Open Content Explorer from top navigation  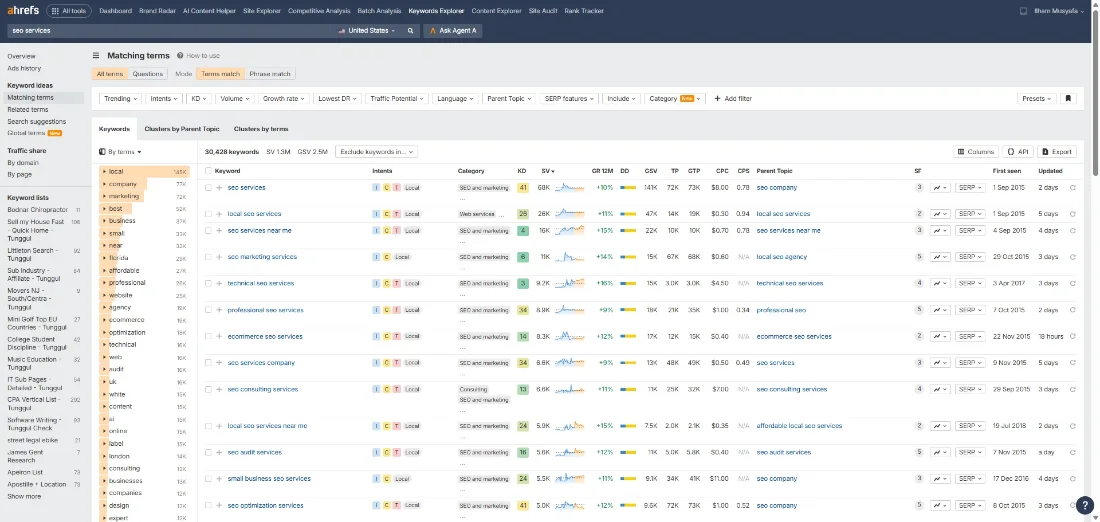coord(496,11)
